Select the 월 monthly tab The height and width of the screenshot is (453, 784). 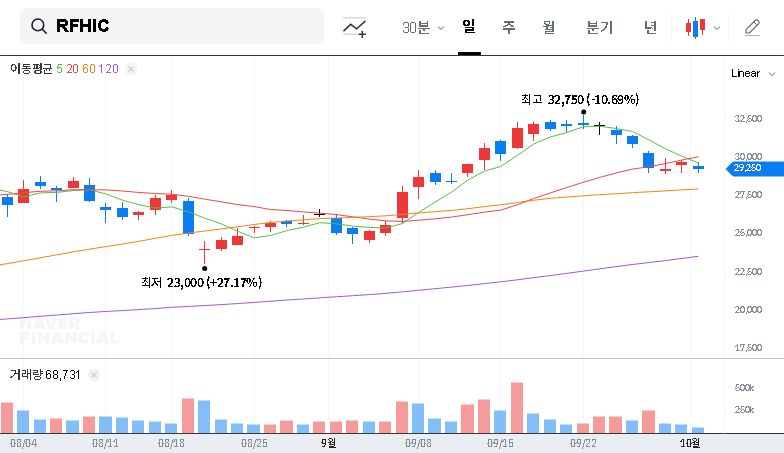point(549,27)
